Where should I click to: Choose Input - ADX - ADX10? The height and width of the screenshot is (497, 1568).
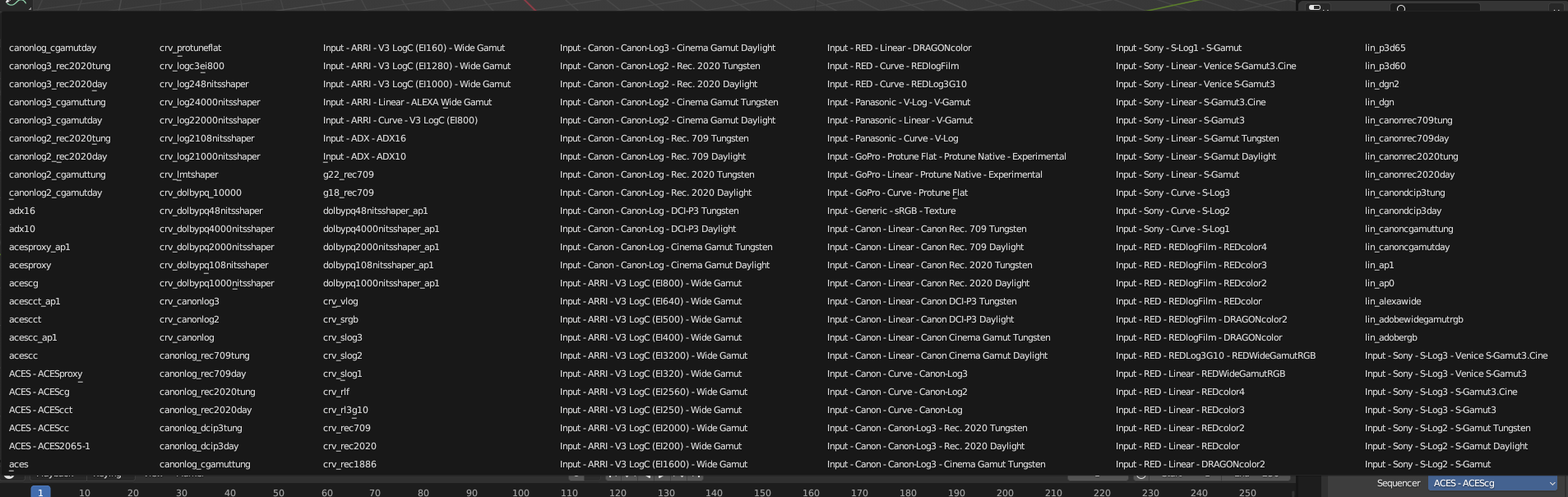[x=364, y=156]
